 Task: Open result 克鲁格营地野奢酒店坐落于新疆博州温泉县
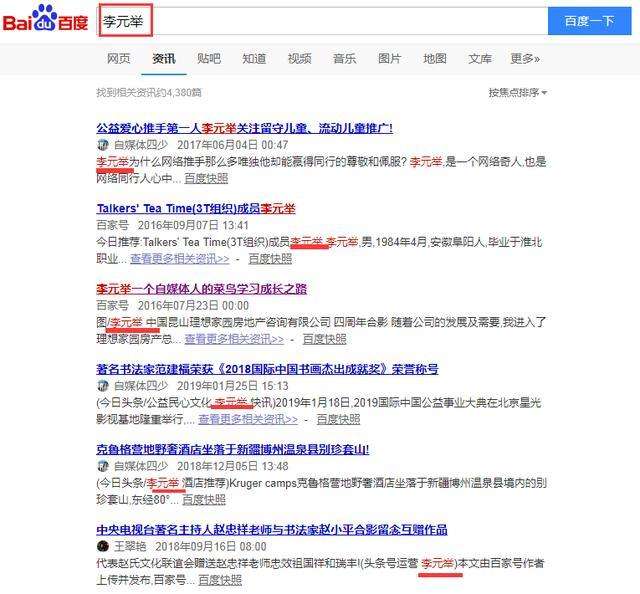(233, 449)
